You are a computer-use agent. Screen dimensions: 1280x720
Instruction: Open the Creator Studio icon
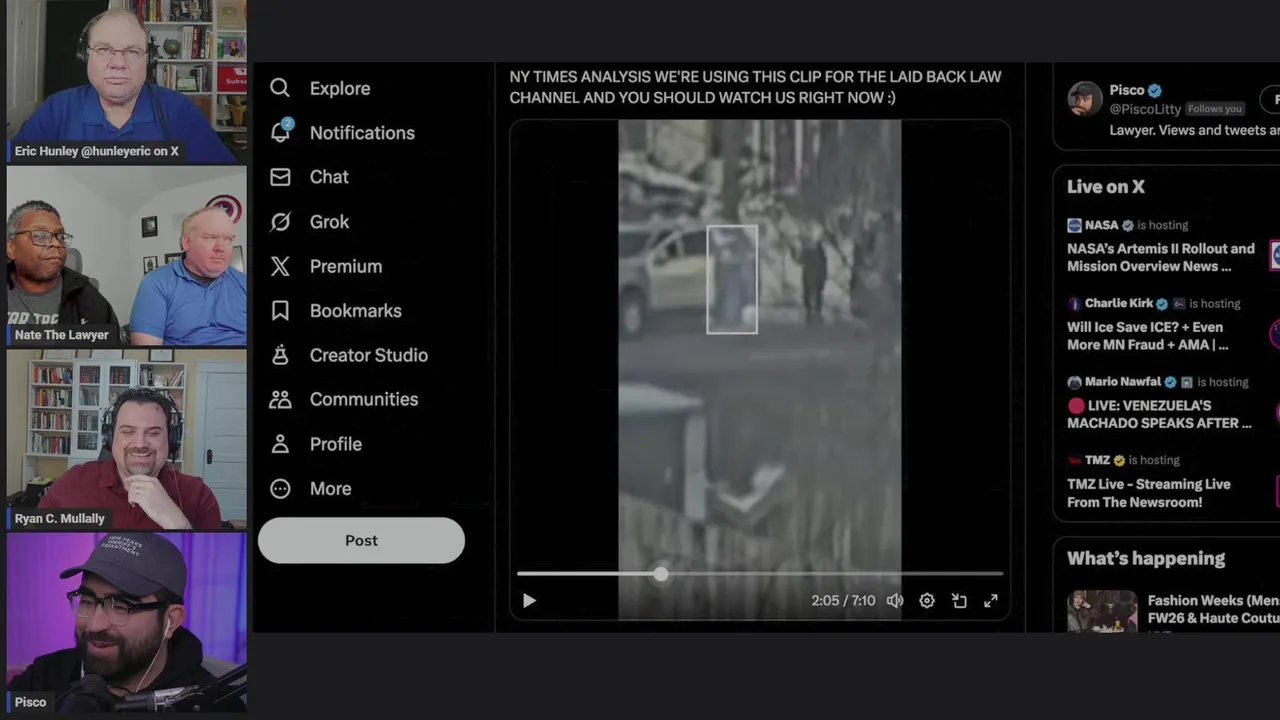(280, 355)
